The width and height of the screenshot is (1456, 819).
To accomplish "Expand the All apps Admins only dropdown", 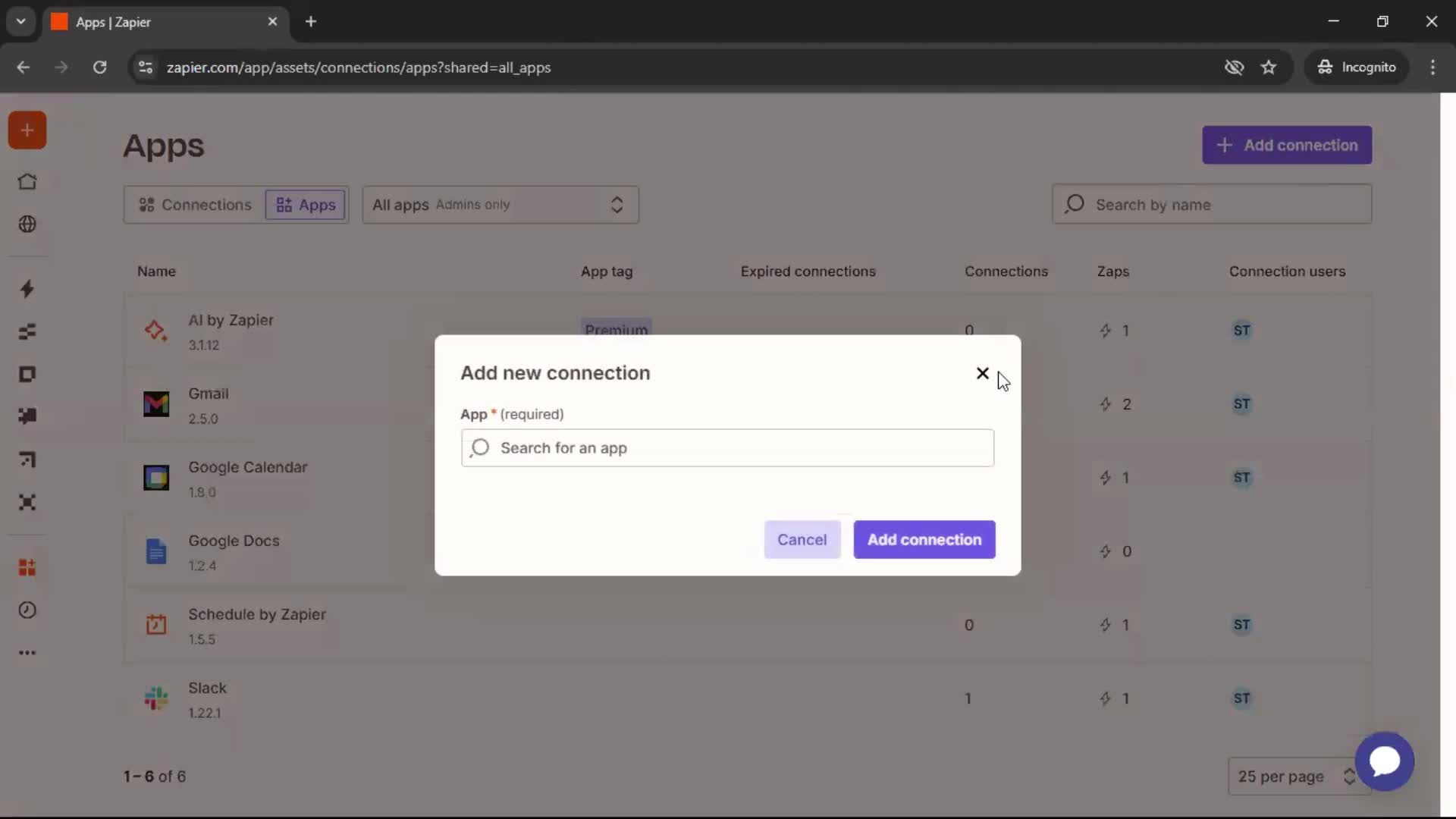I will [500, 205].
